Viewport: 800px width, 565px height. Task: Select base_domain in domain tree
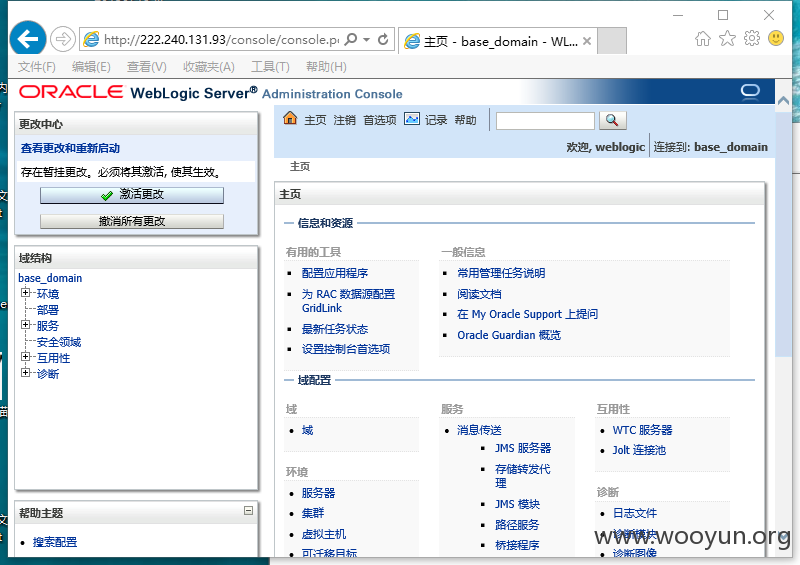(50, 278)
